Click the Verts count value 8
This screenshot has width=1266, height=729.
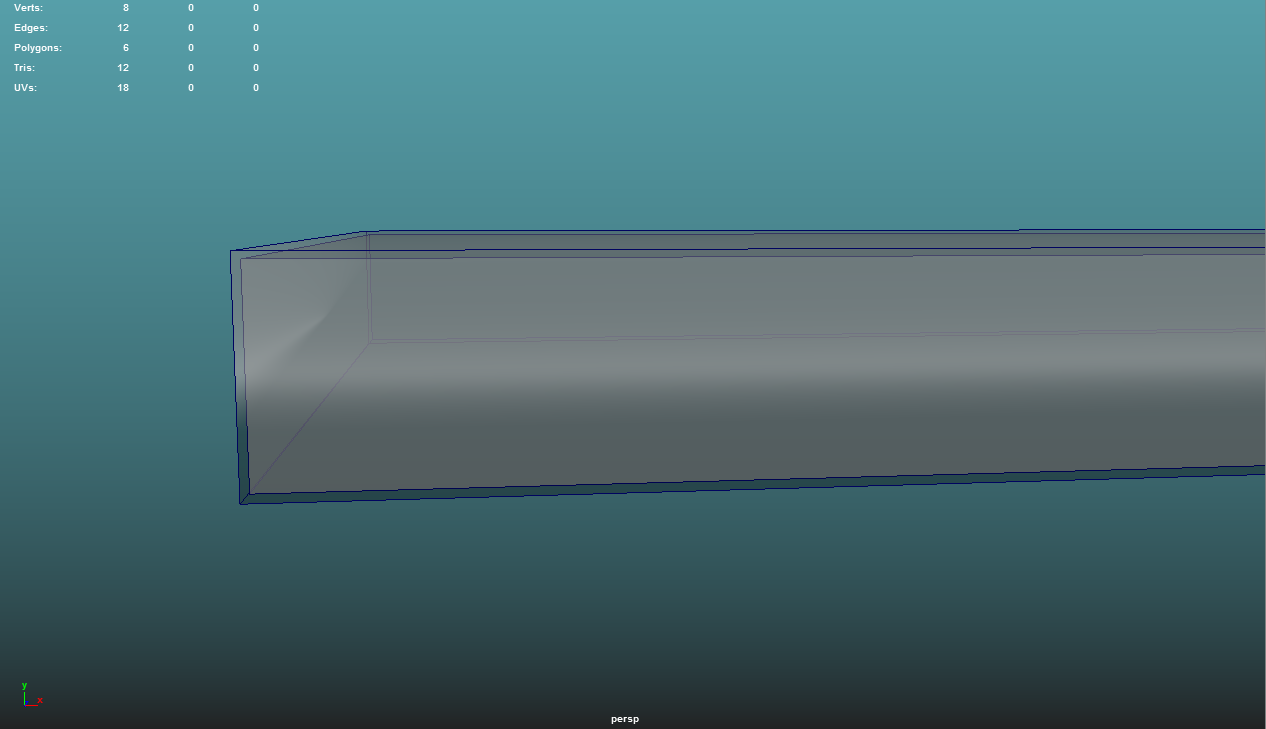coord(126,8)
